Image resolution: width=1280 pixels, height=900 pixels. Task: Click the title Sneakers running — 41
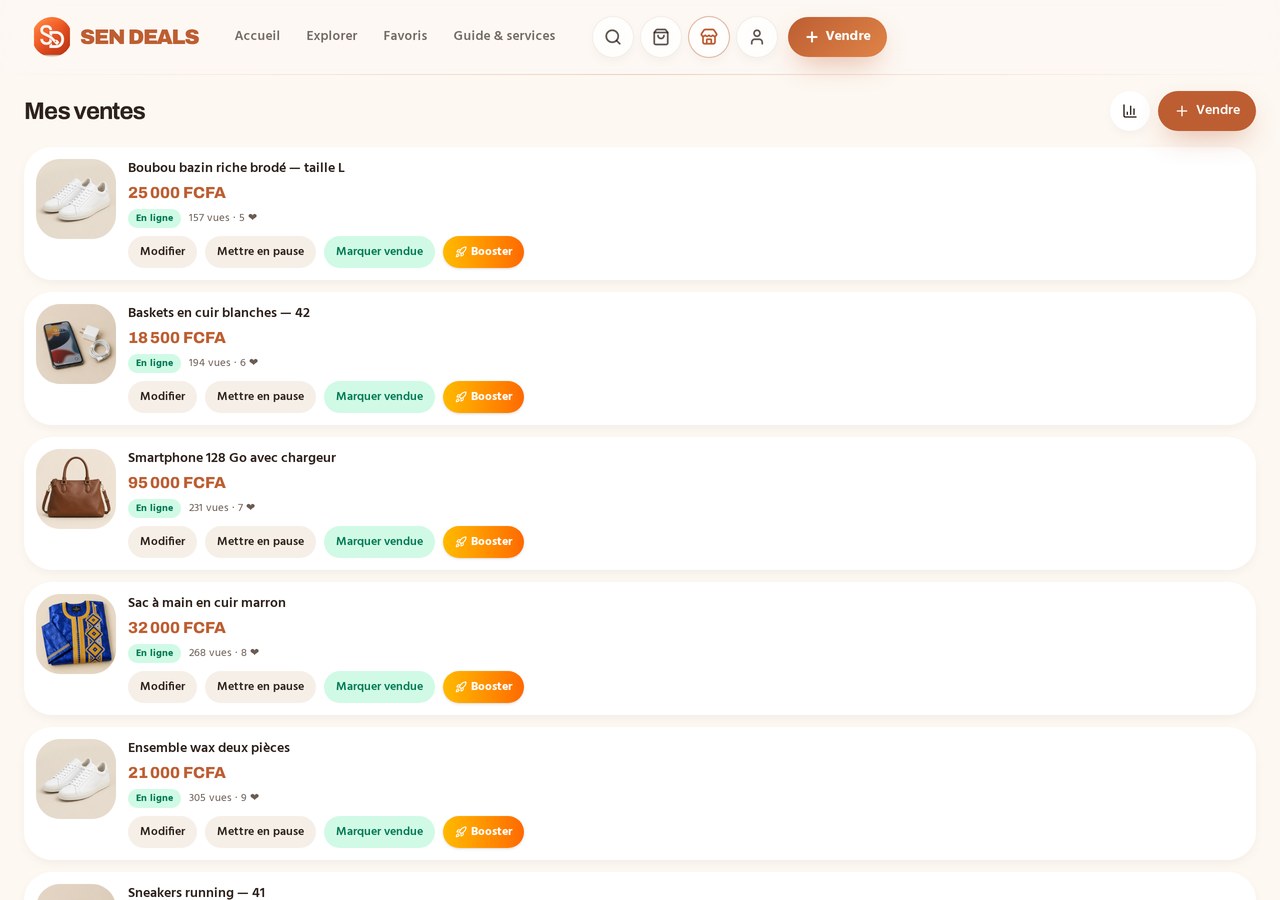(x=196, y=892)
